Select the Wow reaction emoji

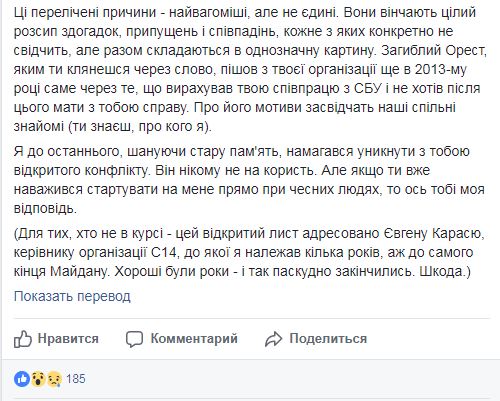click(38, 379)
